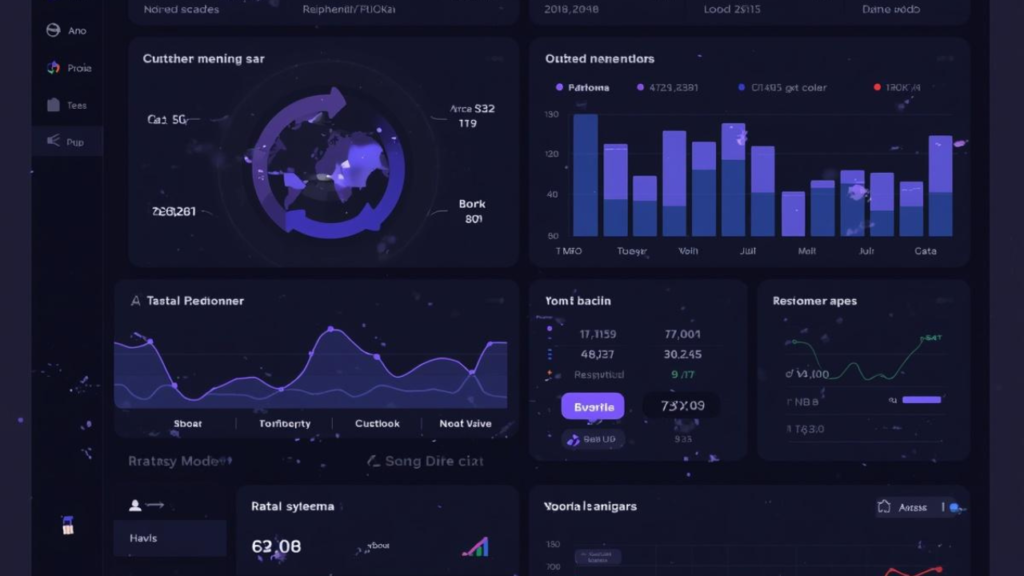Select the Custlook tab under the line chart
The height and width of the screenshot is (576, 1024).
tap(377, 423)
